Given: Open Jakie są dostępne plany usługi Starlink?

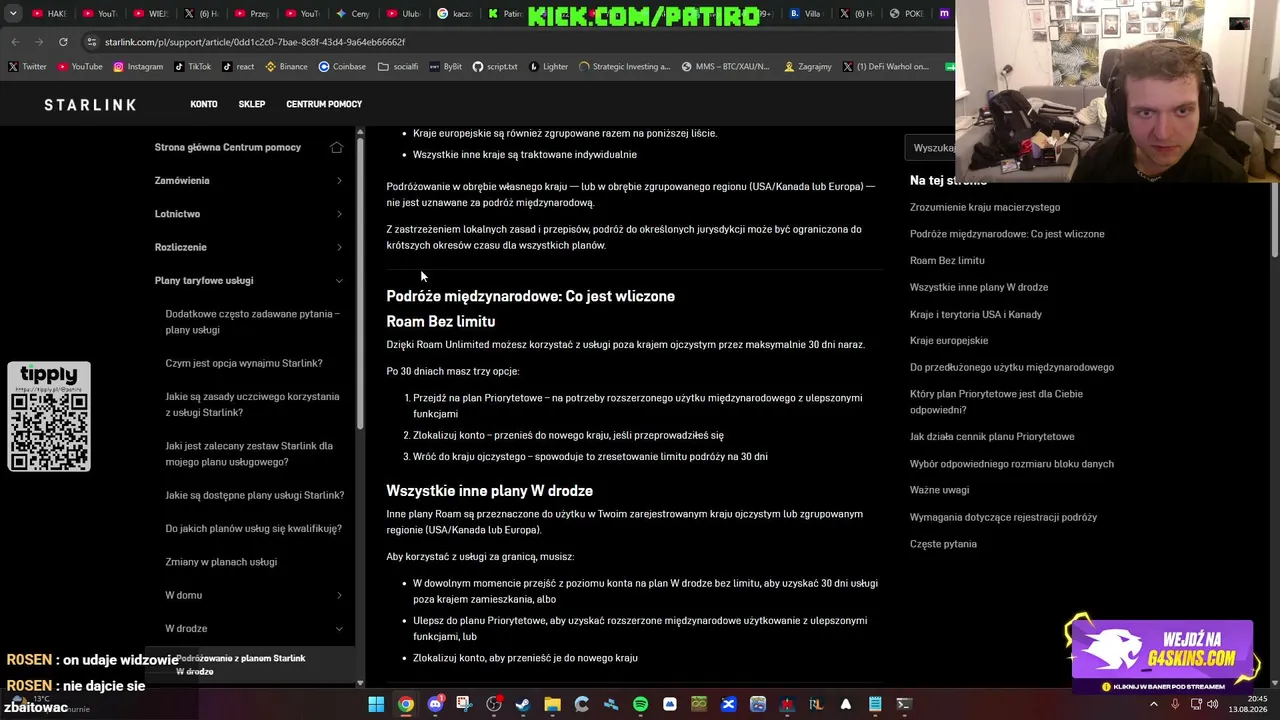Looking at the screenshot, I should click(x=255, y=495).
